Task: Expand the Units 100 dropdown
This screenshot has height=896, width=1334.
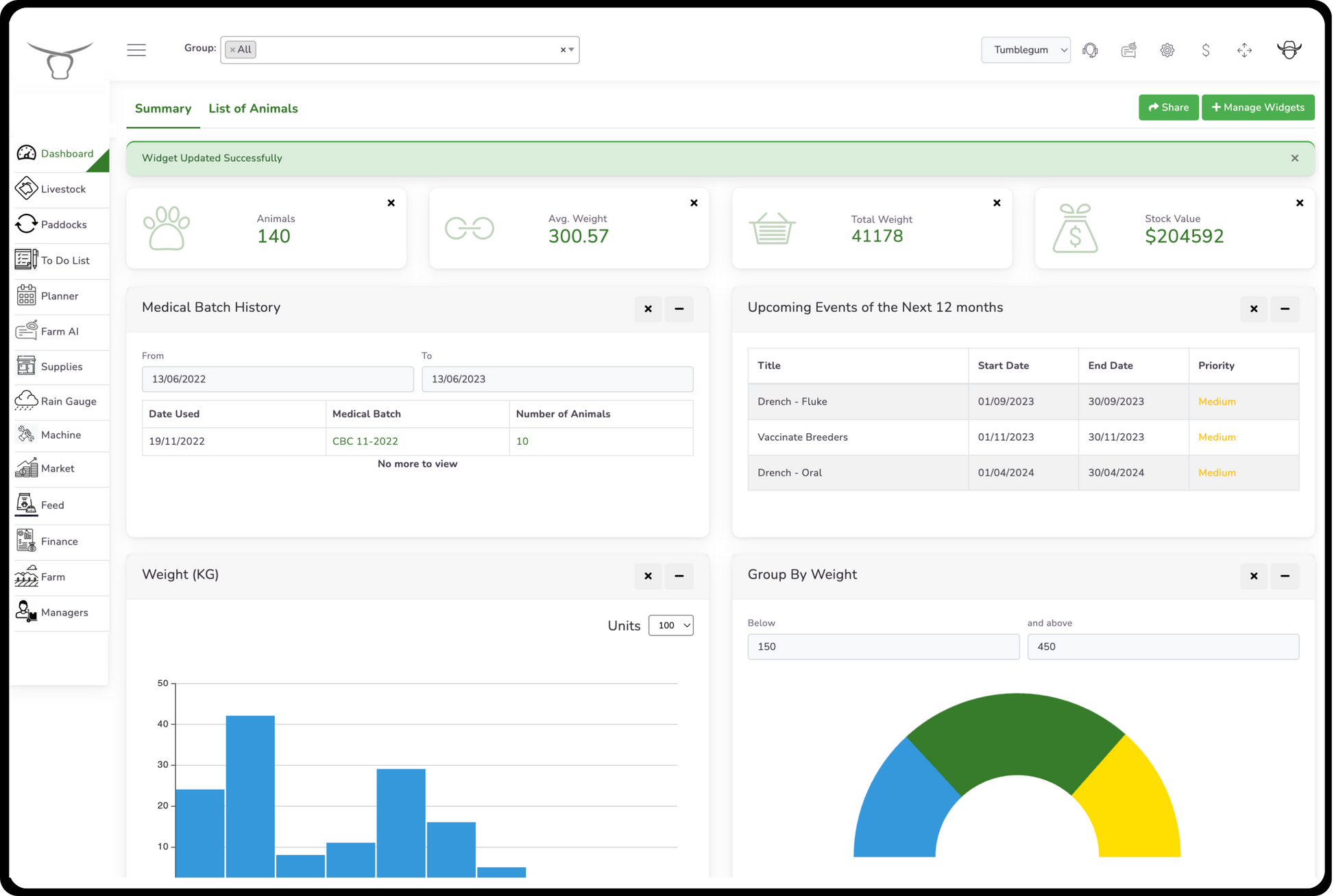Action: [x=670, y=625]
